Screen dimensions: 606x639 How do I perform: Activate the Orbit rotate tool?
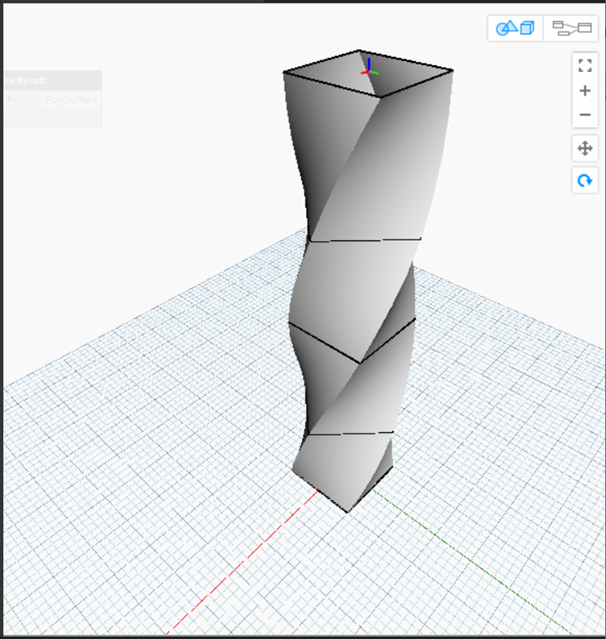[585, 180]
